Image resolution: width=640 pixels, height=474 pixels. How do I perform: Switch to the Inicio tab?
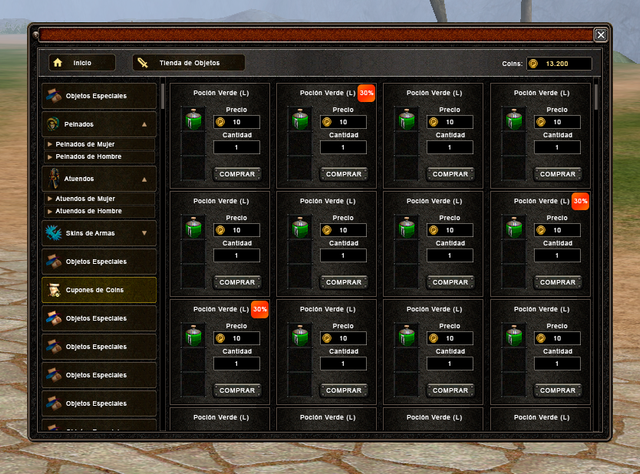tap(84, 62)
